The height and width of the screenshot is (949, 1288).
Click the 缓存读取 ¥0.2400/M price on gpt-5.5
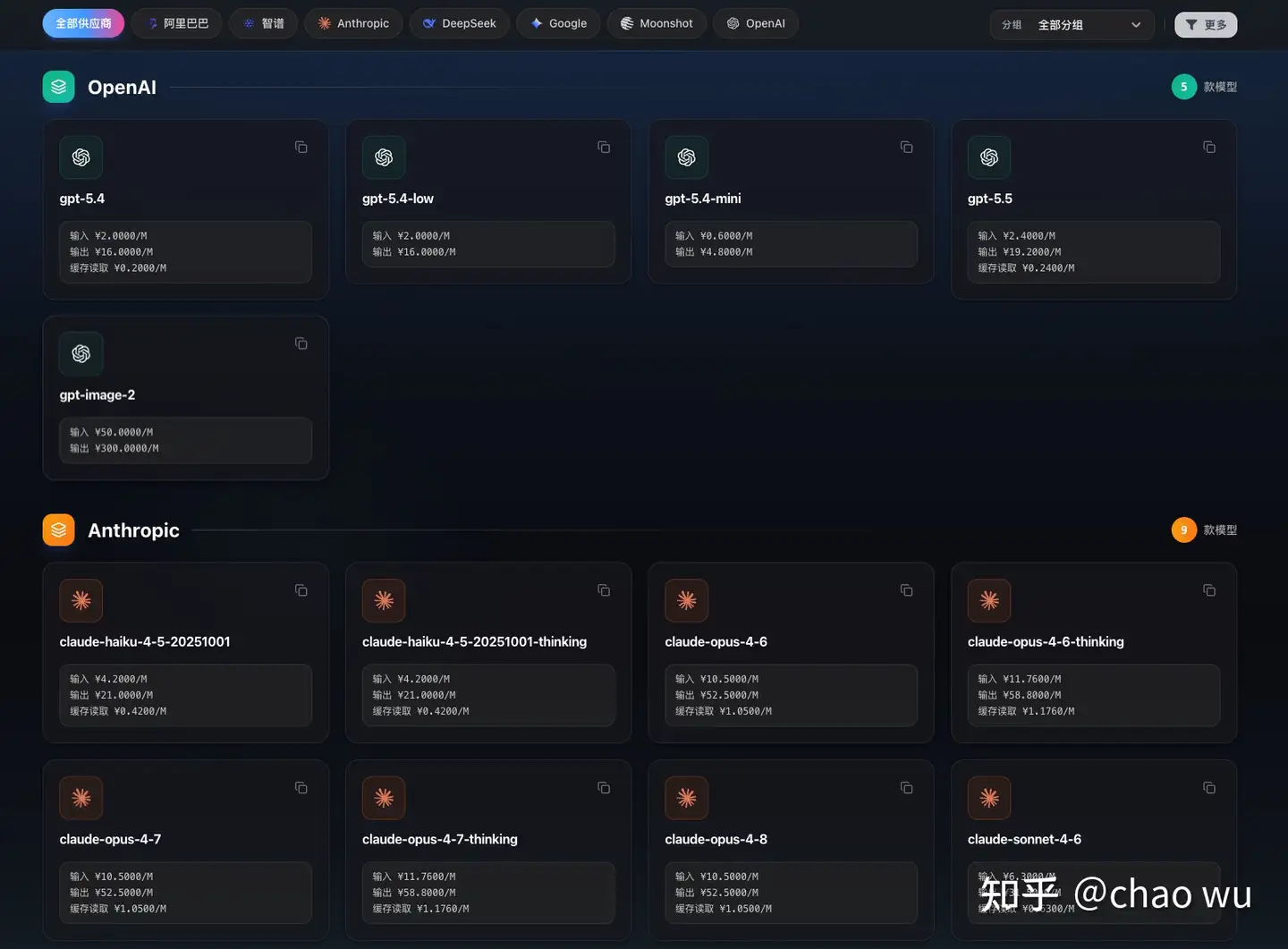[1026, 268]
